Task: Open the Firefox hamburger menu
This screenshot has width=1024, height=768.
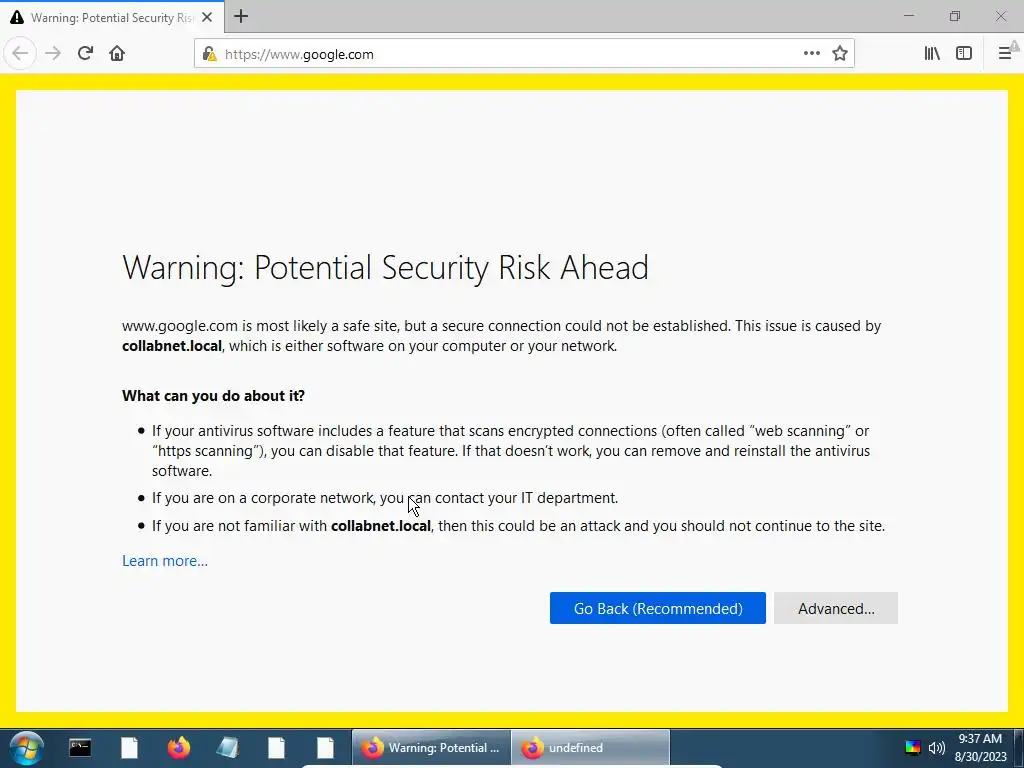Action: (1006, 54)
